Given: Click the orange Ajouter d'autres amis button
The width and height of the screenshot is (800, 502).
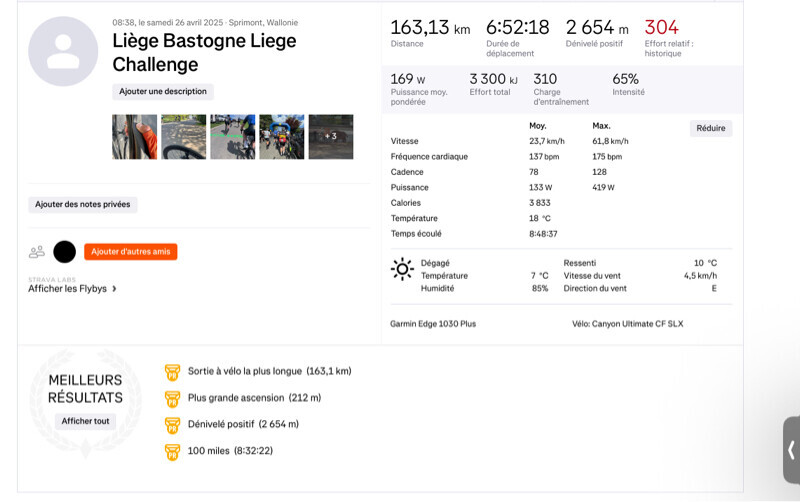Looking at the screenshot, I should (x=130, y=252).
